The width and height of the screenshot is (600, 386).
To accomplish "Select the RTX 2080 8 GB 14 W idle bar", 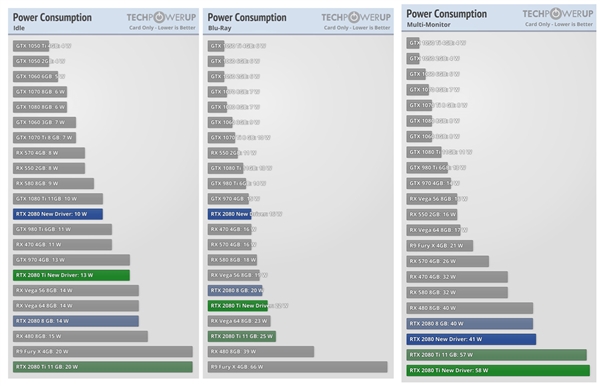I will 76,321.
